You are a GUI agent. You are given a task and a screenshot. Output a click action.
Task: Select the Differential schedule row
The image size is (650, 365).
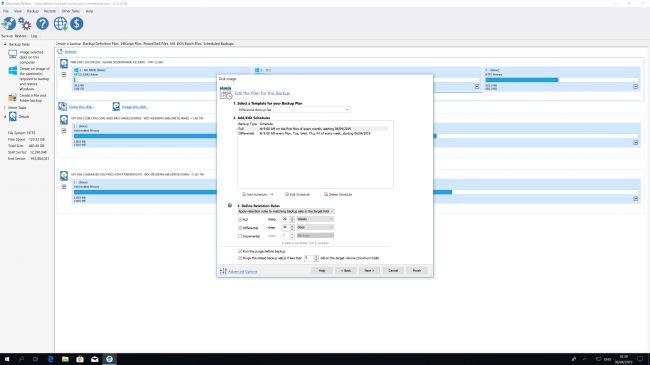(313, 134)
